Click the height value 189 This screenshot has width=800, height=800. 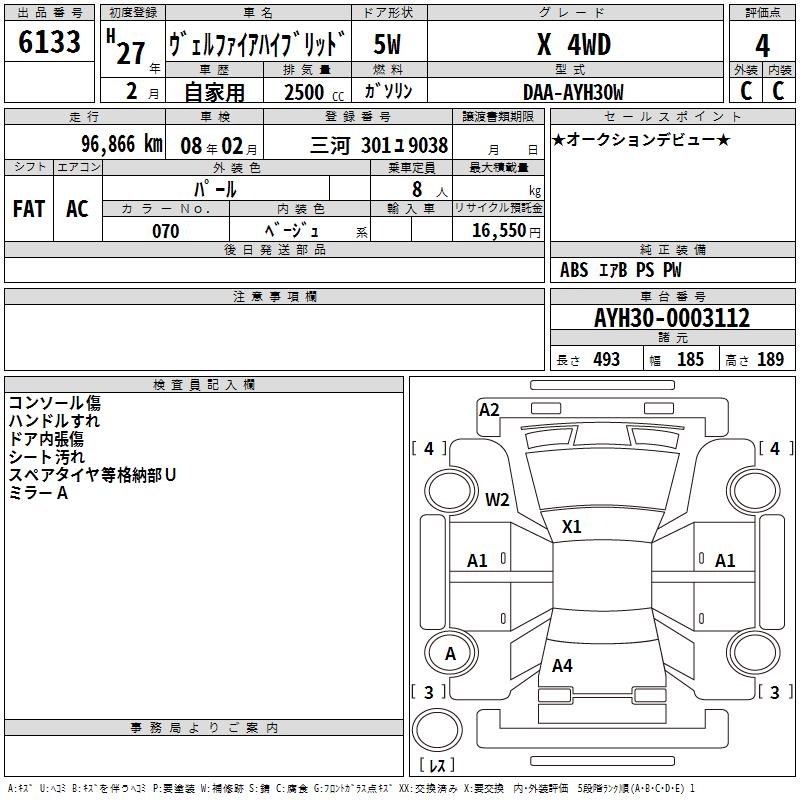point(770,360)
